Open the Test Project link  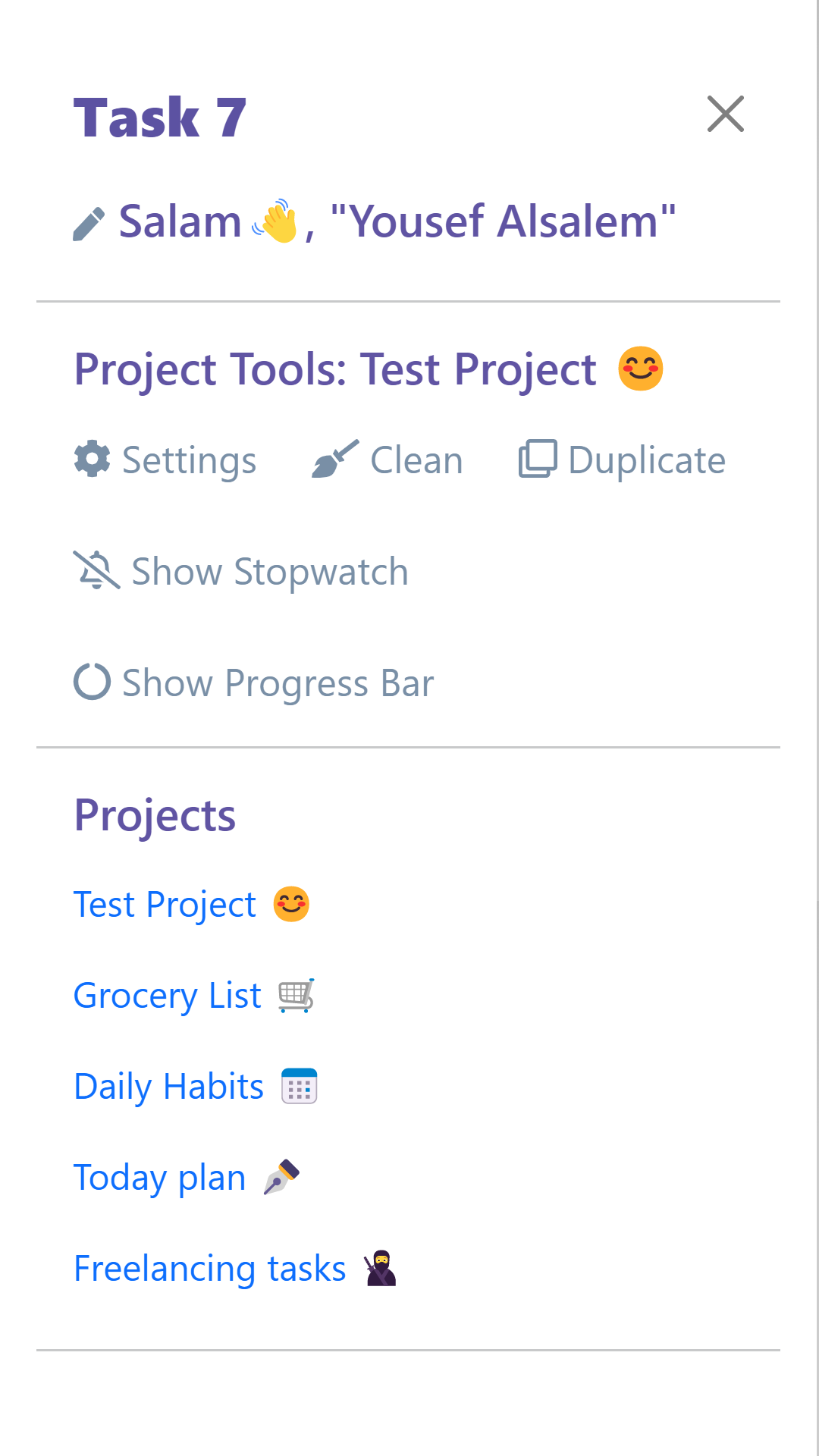tap(165, 905)
